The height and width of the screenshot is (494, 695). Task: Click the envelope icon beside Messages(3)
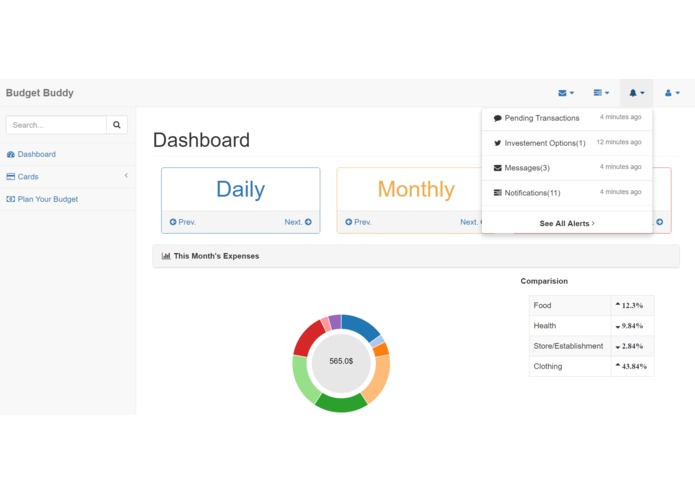(497, 168)
